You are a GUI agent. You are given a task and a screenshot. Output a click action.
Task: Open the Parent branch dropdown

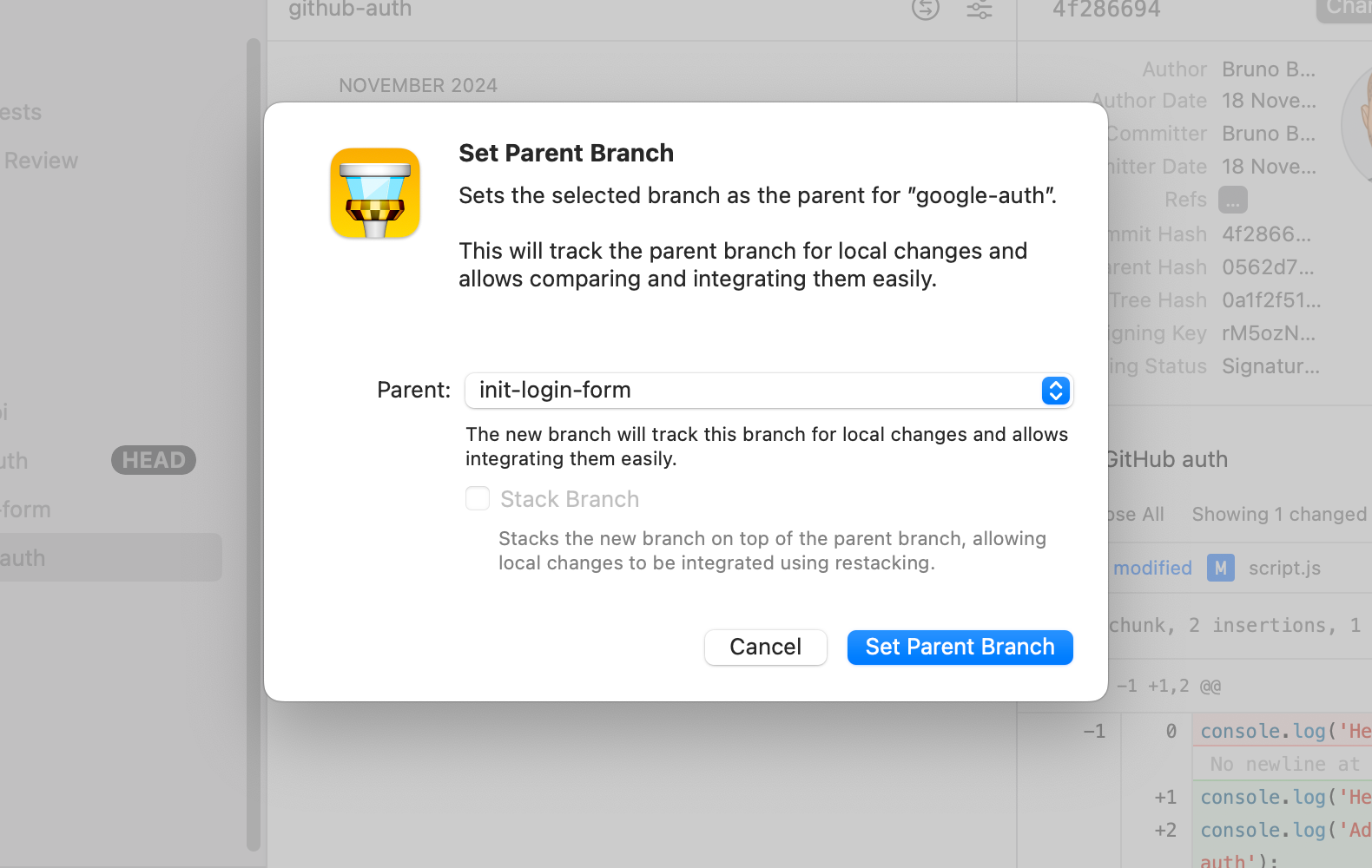[1054, 391]
